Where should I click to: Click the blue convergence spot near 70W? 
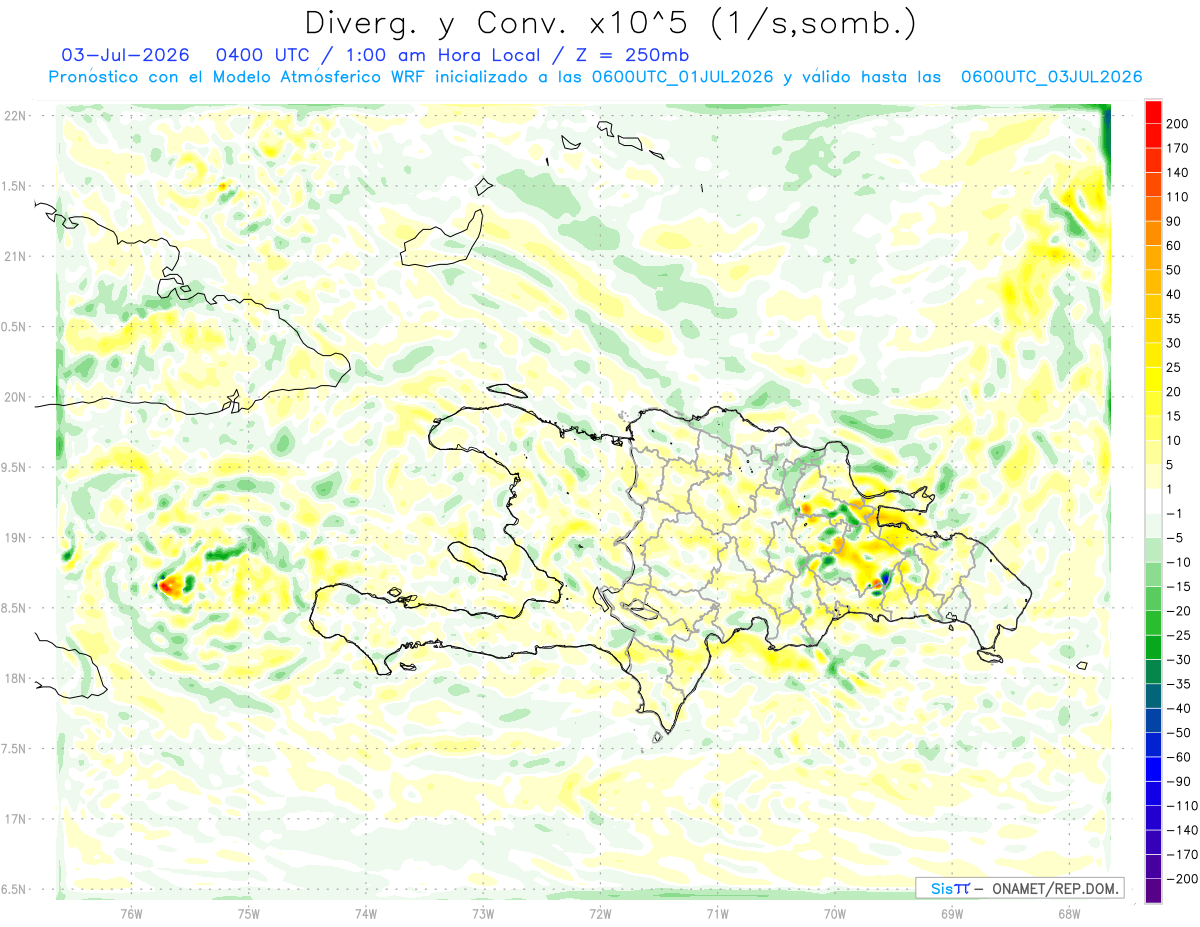coord(885,579)
